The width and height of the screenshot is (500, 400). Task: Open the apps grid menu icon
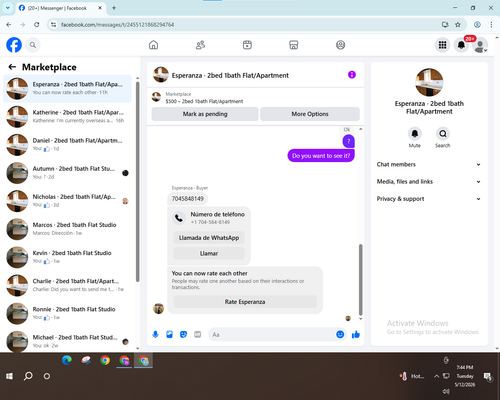[x=442, y=45]
